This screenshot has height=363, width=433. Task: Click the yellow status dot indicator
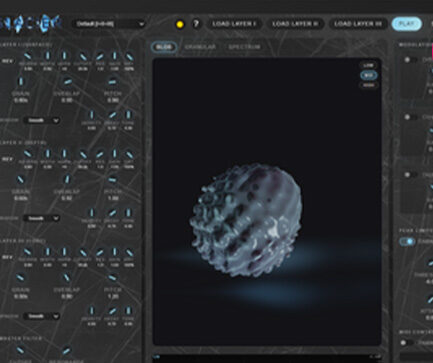(180, 24)
